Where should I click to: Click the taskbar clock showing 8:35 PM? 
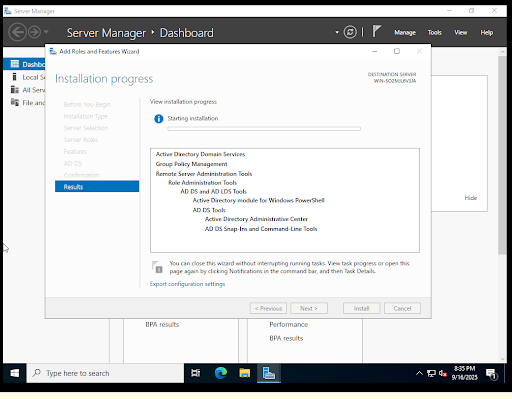(465, 373)
